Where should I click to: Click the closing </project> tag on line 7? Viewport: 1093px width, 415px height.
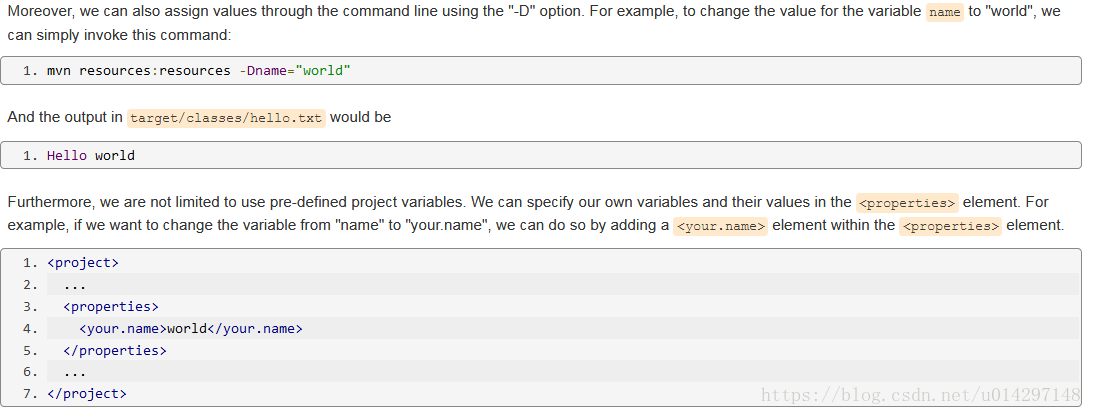(x=87, y=394)
